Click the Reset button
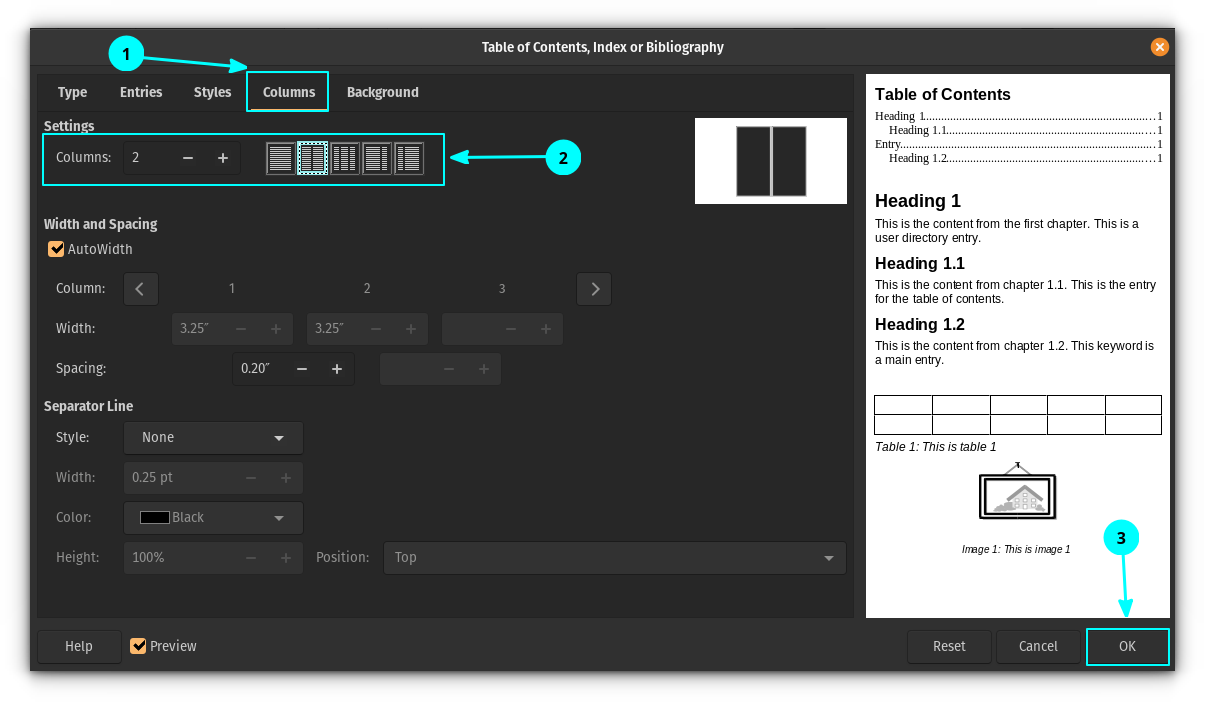The height and width of the screenshot is (703, 1205). [x=949, y=646]
